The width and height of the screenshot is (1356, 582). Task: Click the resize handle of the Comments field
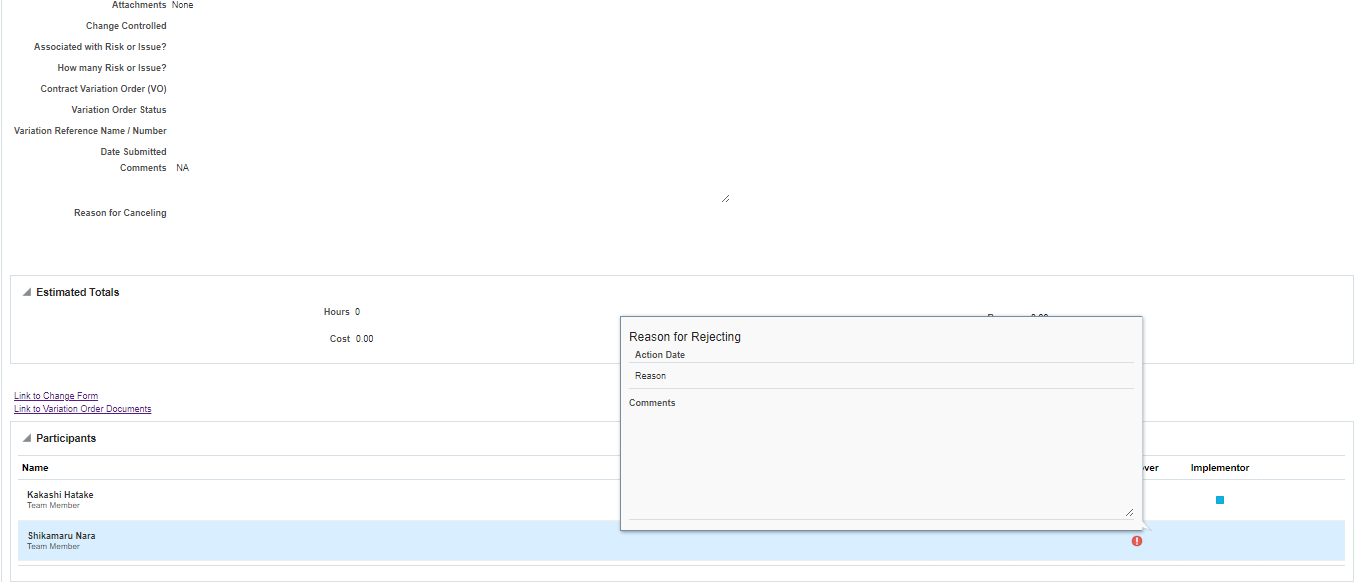point(724,197)
